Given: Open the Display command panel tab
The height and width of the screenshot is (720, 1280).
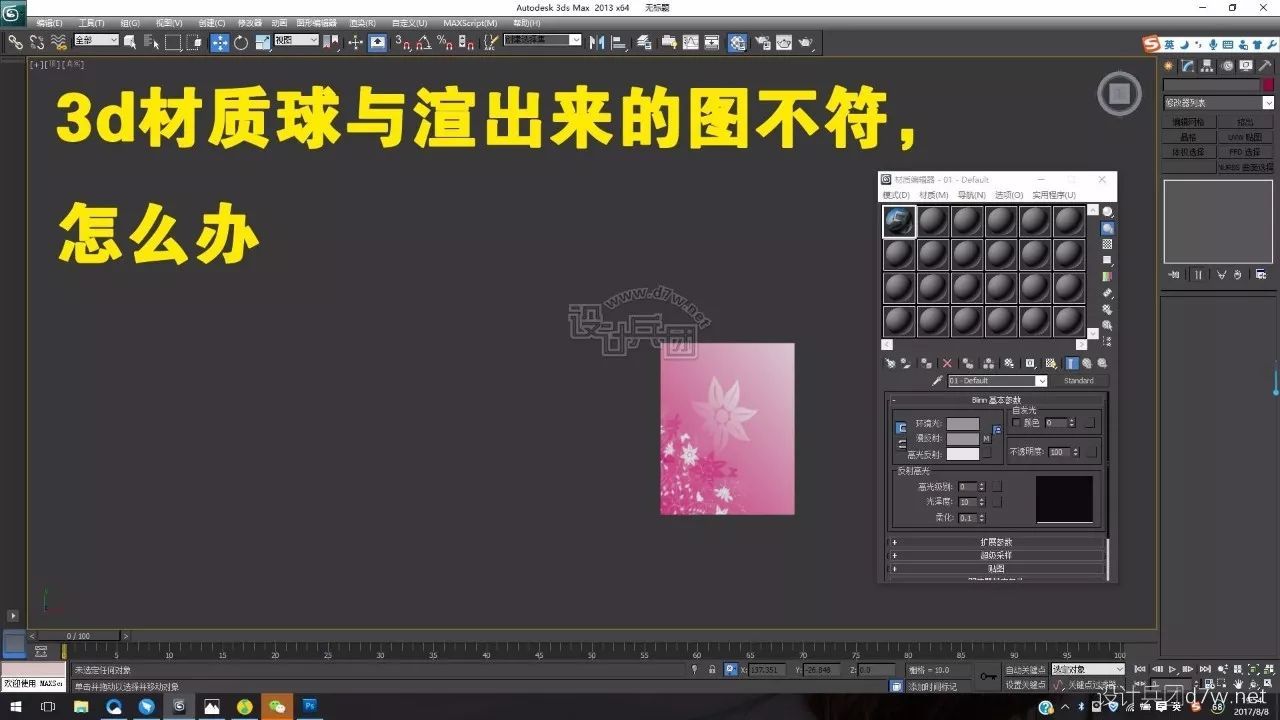Looking at the screenshot, I should point(1246,66).
